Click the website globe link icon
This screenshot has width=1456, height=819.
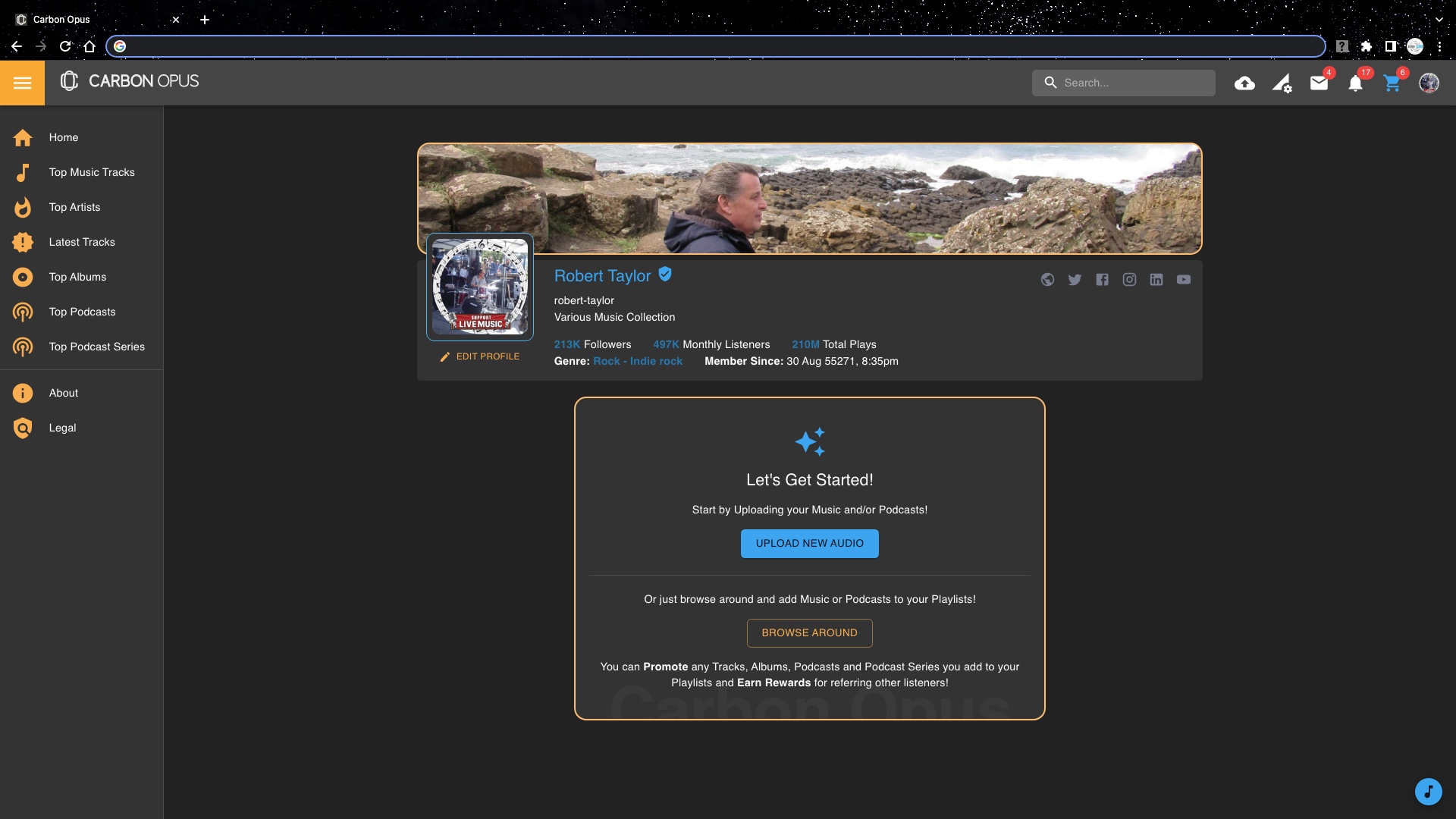pyautogui.click(x=1047, y=280)
